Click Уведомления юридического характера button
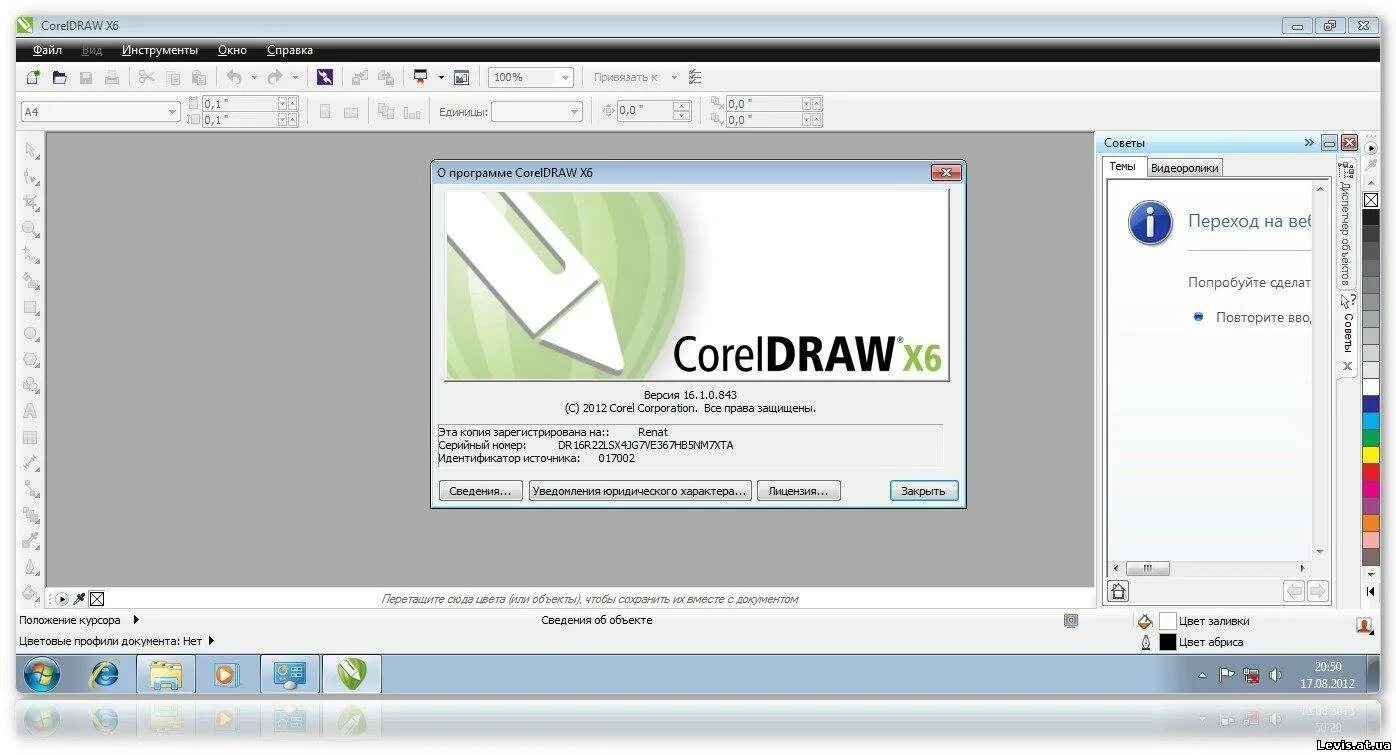The width and height of the screenshot is (1396, 755). click(x=639, y=491)
